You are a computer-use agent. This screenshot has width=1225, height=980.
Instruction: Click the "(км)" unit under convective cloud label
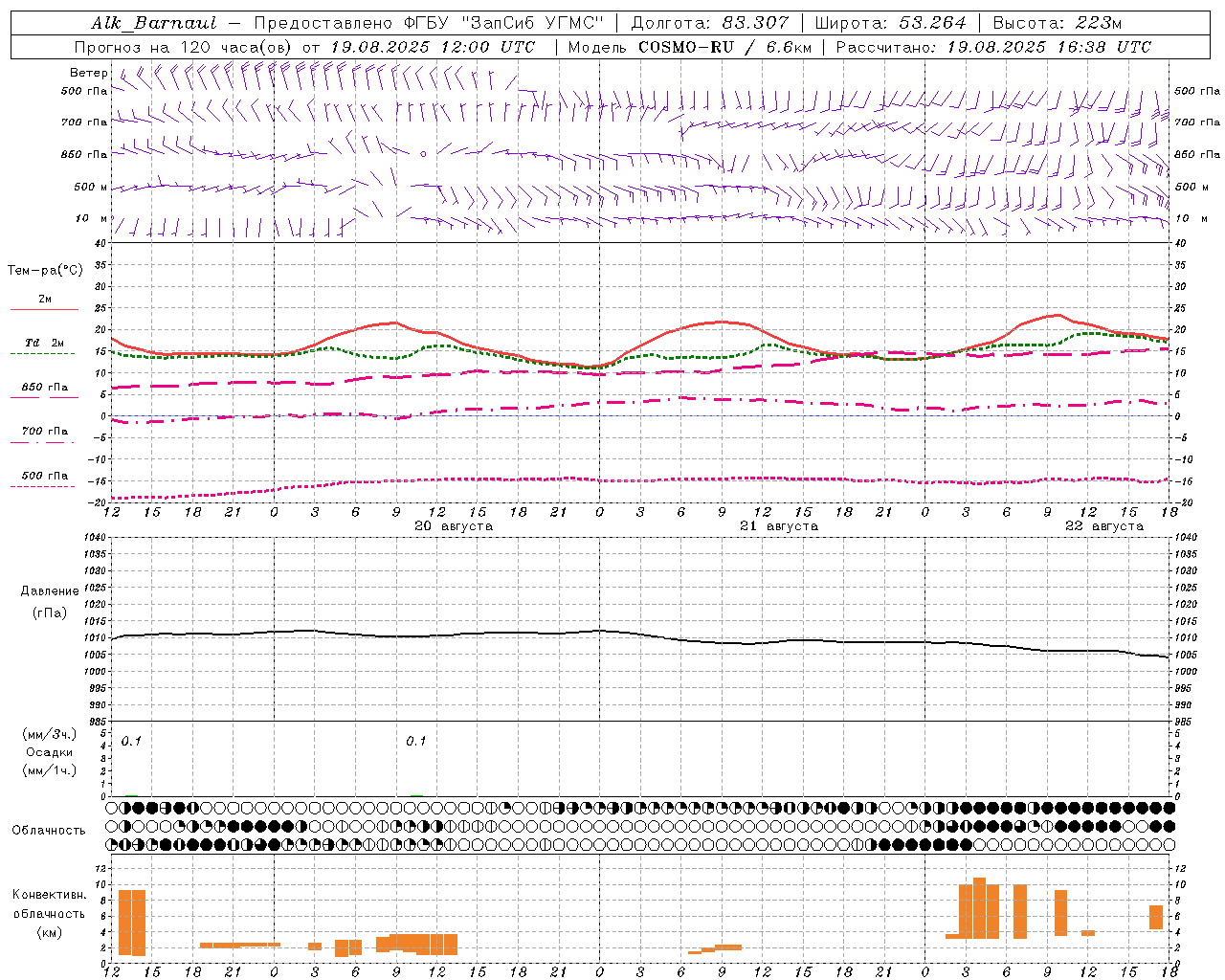click(x=50, y=932)
